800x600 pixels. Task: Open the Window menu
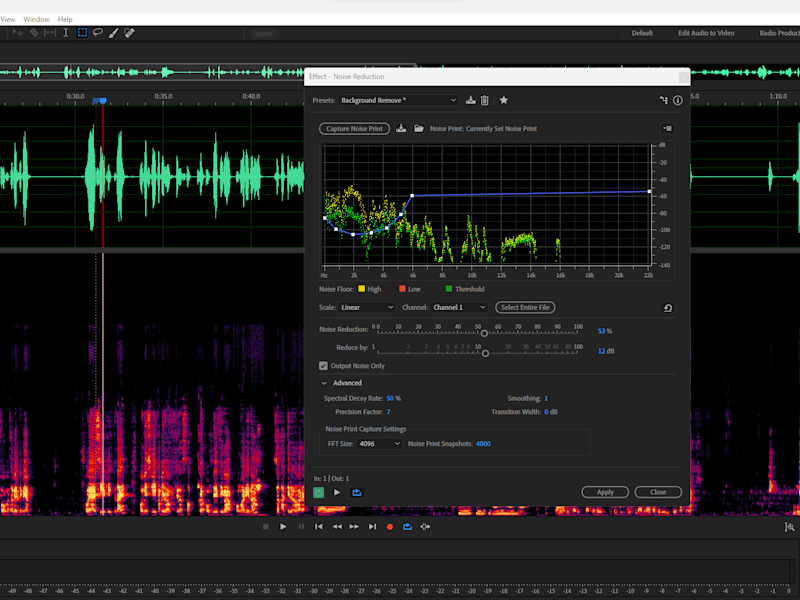tap(37, 19)
